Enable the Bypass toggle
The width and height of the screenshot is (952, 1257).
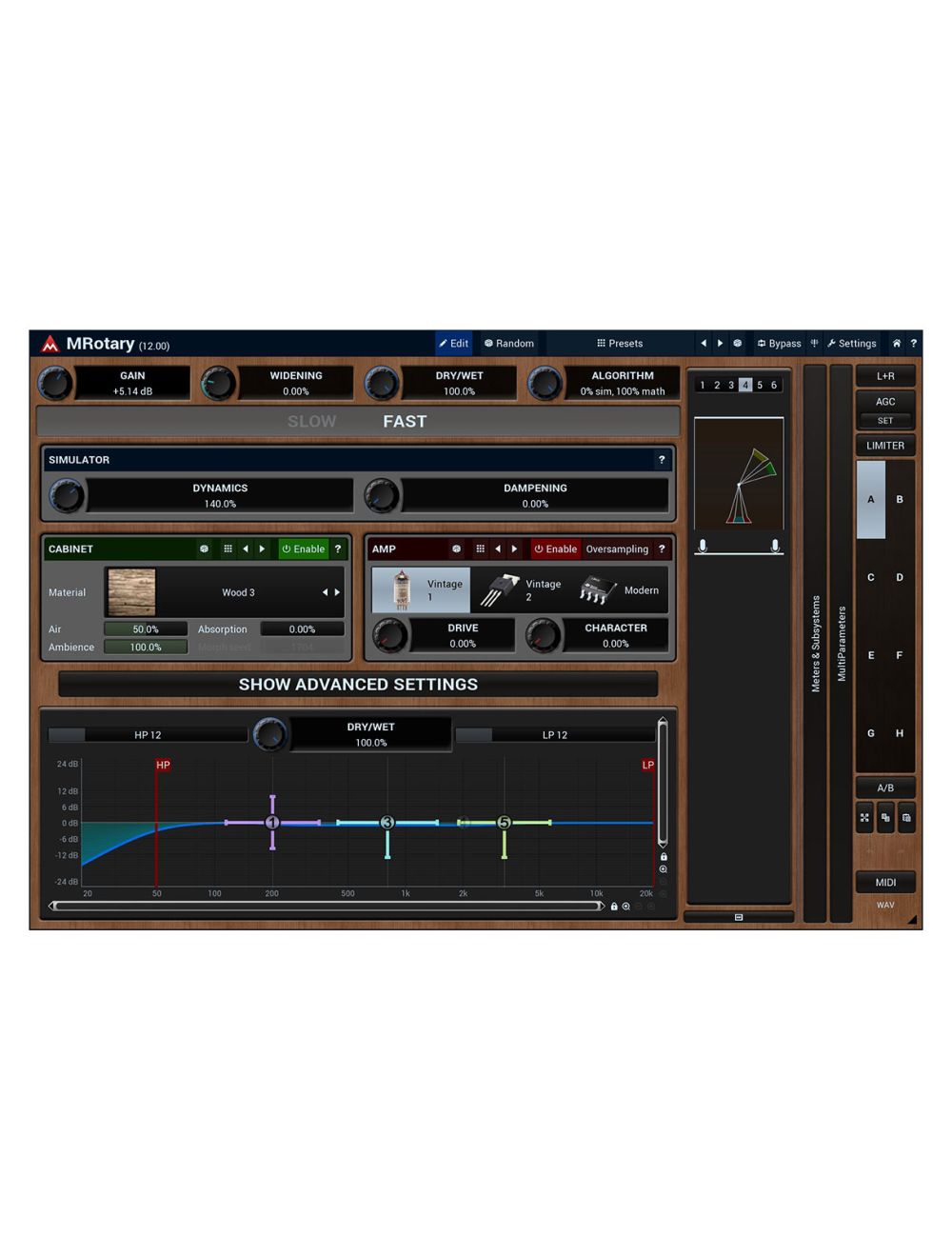click(779, 344)
